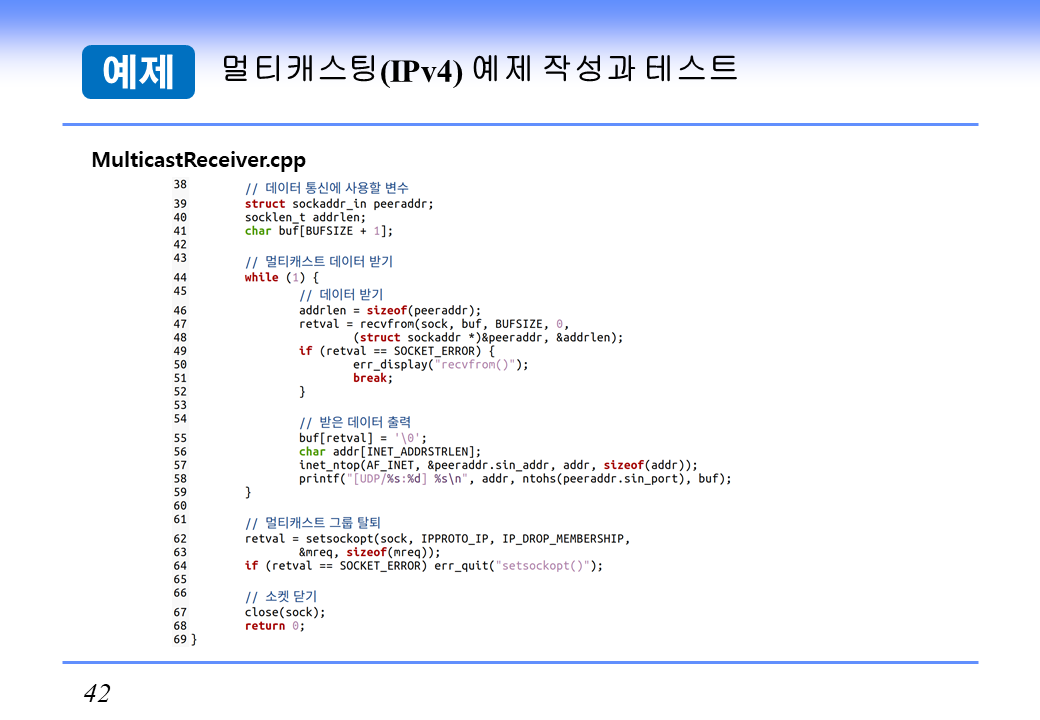
Task: Click the comment '멀티캐스트 데이터 받기'
Action: click(x=319, y=262)
